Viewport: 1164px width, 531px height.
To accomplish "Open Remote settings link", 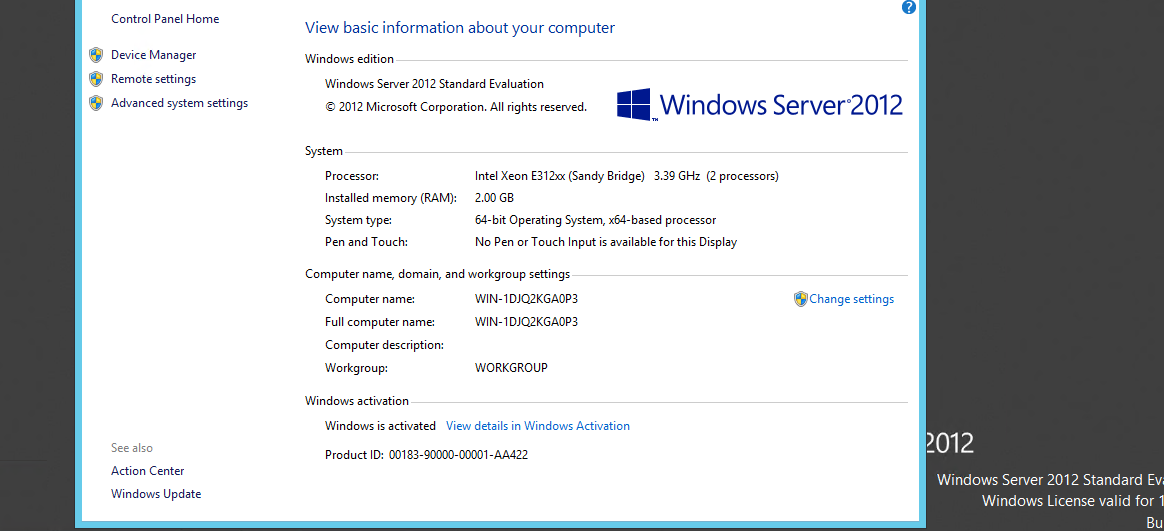I will click(x=154, y=79).
